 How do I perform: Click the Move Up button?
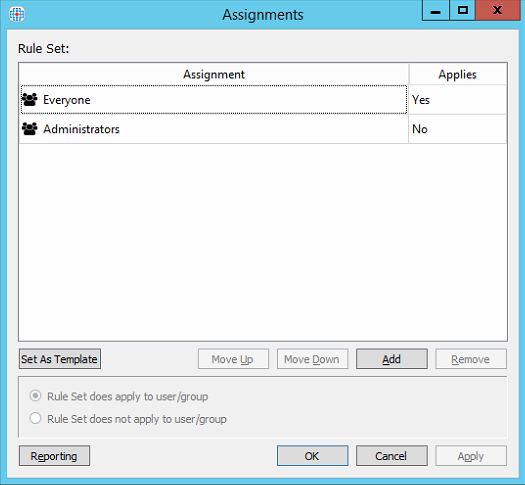(233, 359)
